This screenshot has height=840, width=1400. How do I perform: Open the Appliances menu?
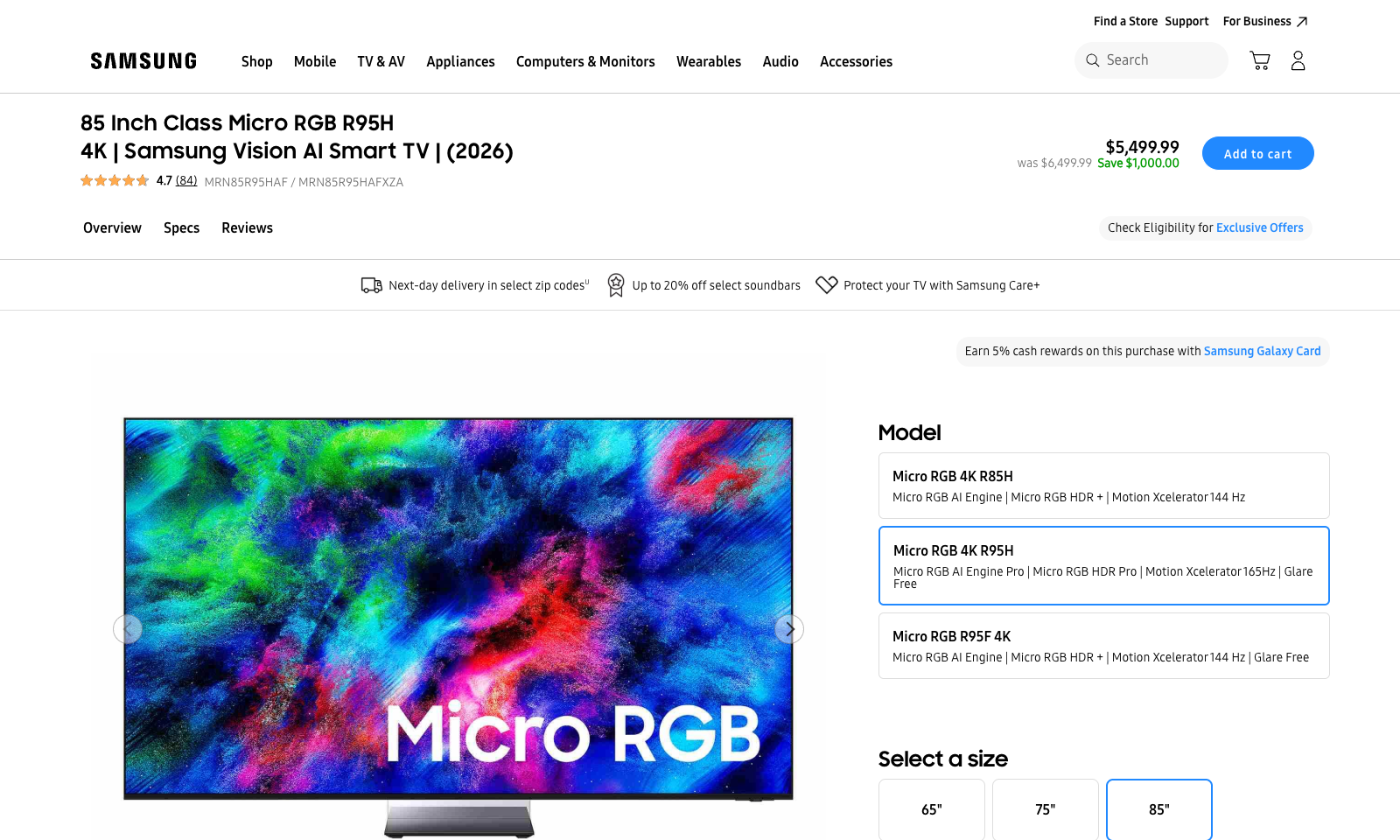[x=461, y=61]
